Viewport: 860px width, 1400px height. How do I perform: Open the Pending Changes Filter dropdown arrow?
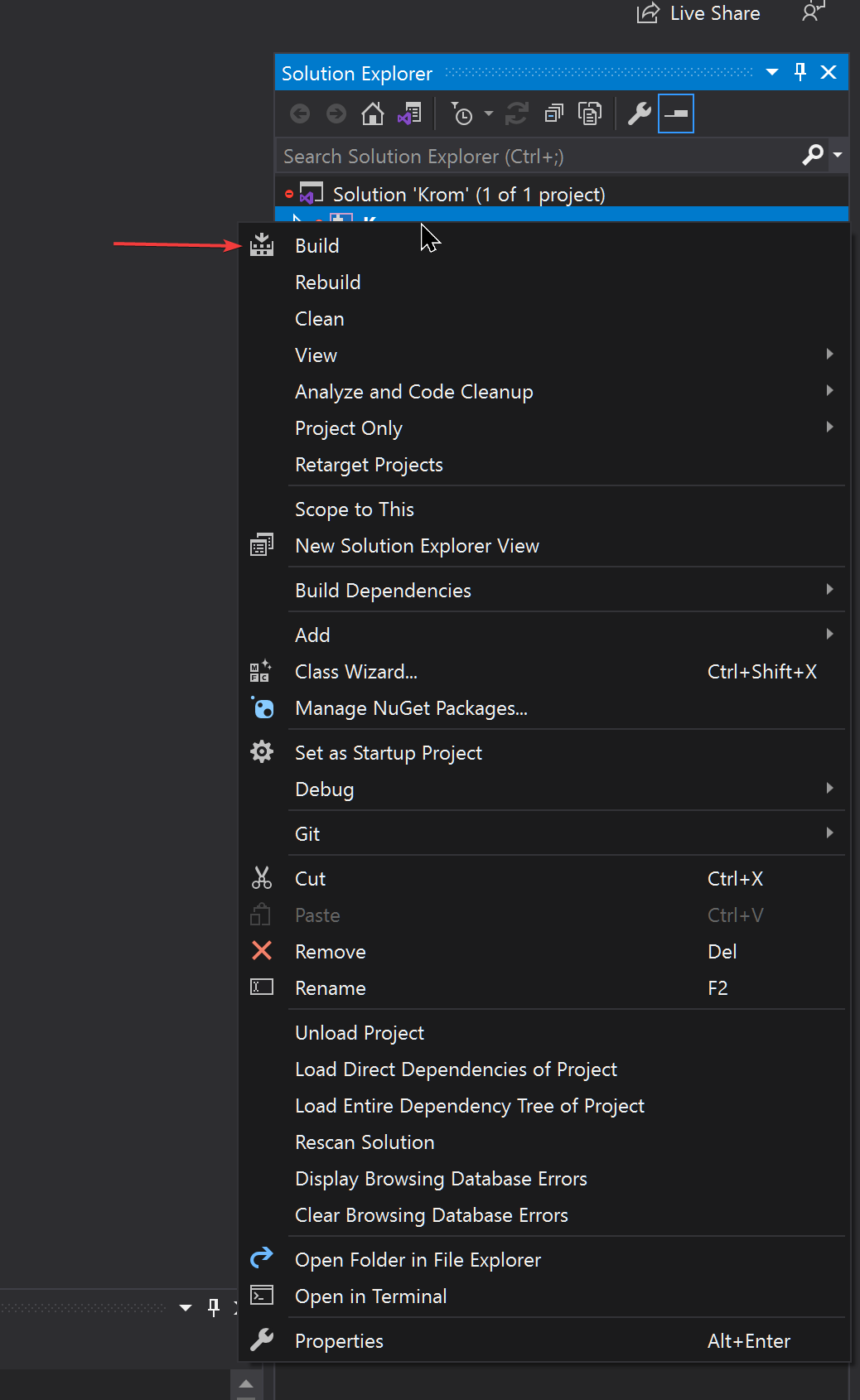point(489,113)
